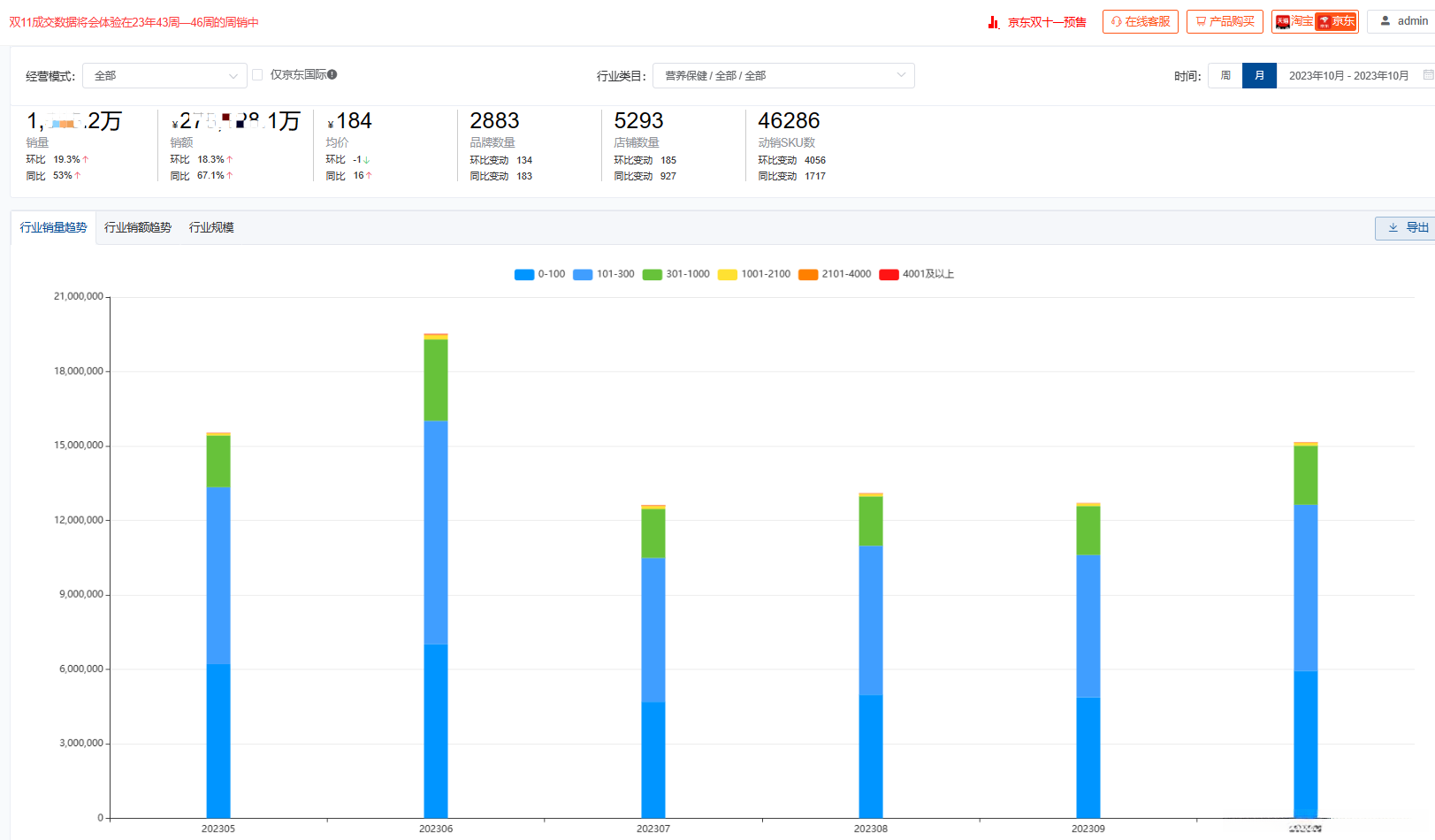Toggle the 301-1000 green legend swatch
1435x840 pixels.
[653, 274]
